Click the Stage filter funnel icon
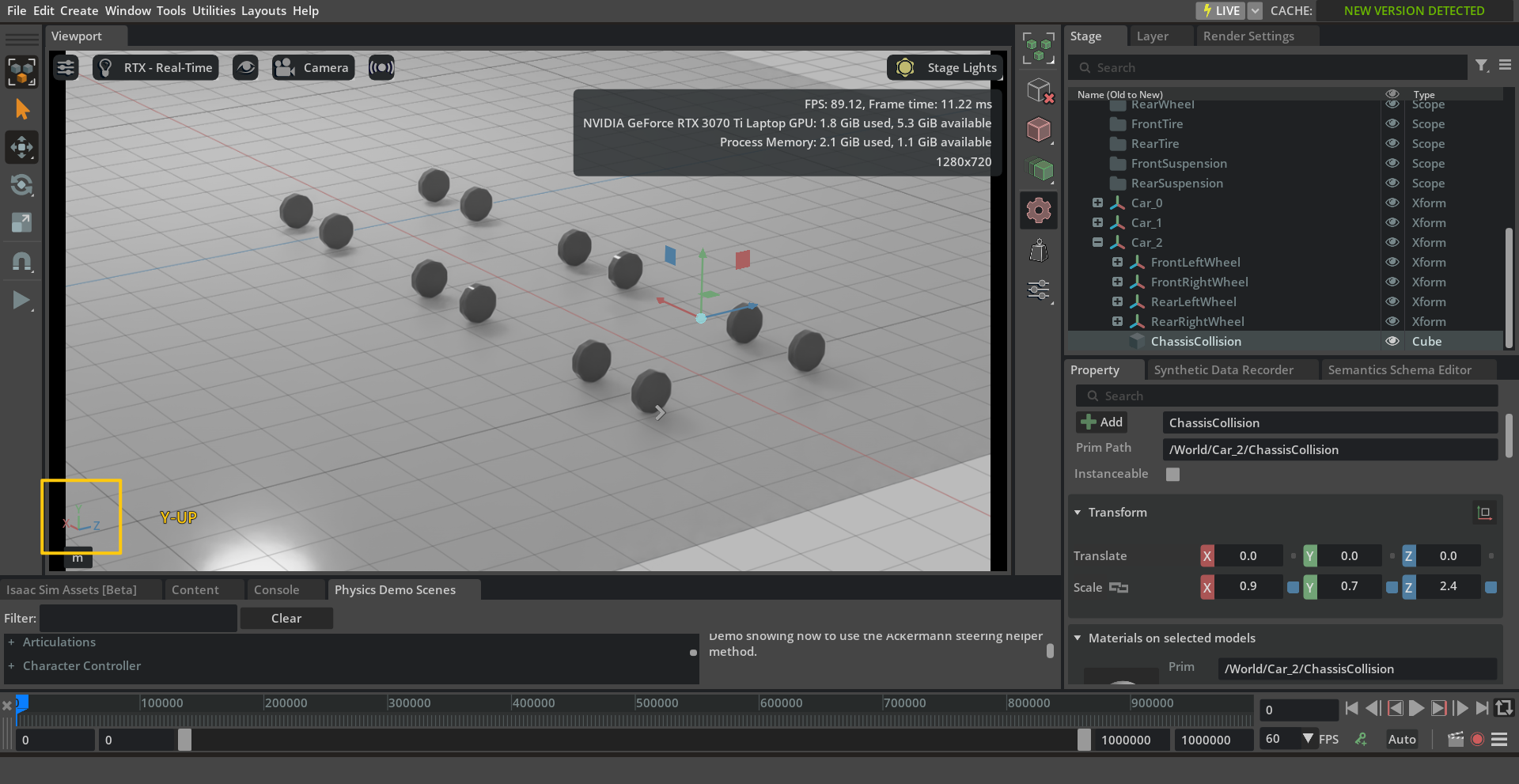1519x784 pixels. [x=1481, y=66]
